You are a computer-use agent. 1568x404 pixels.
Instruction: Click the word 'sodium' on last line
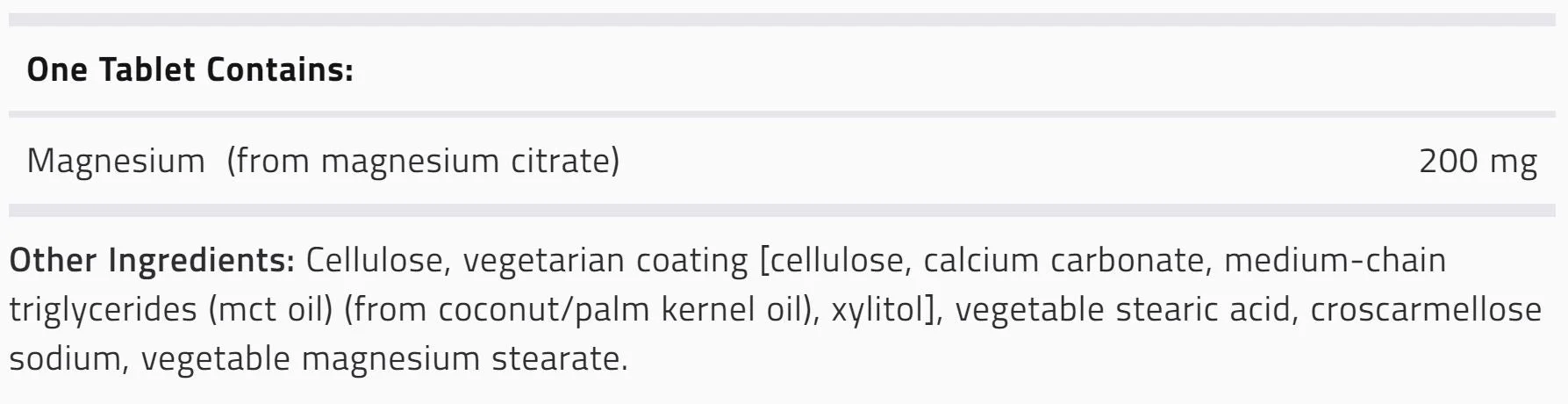[x=65, y=359]
